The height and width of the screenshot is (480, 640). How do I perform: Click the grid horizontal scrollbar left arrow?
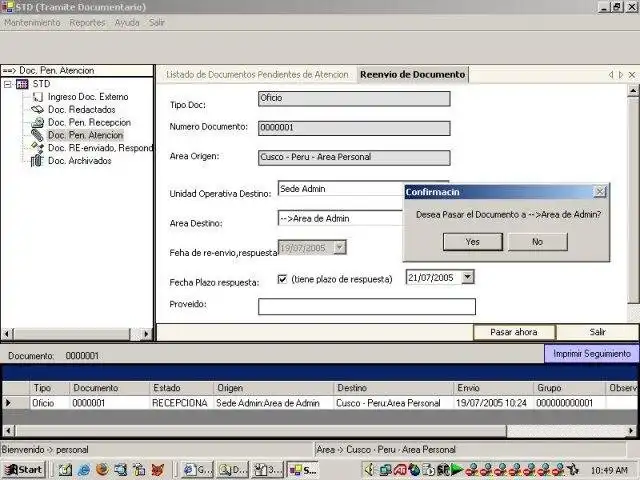pos(8,431)
